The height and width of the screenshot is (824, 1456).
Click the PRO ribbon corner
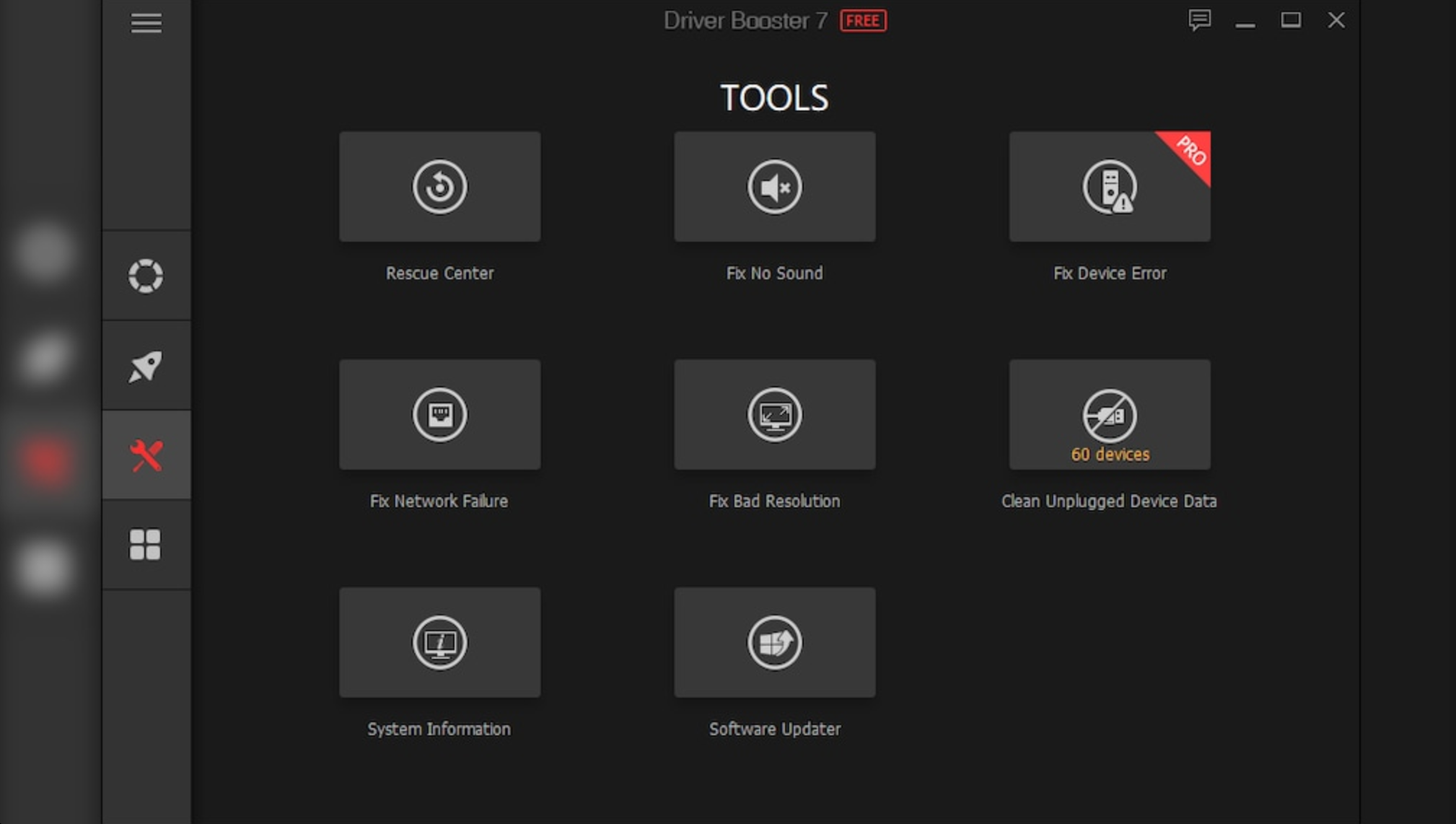[1192, 150]
